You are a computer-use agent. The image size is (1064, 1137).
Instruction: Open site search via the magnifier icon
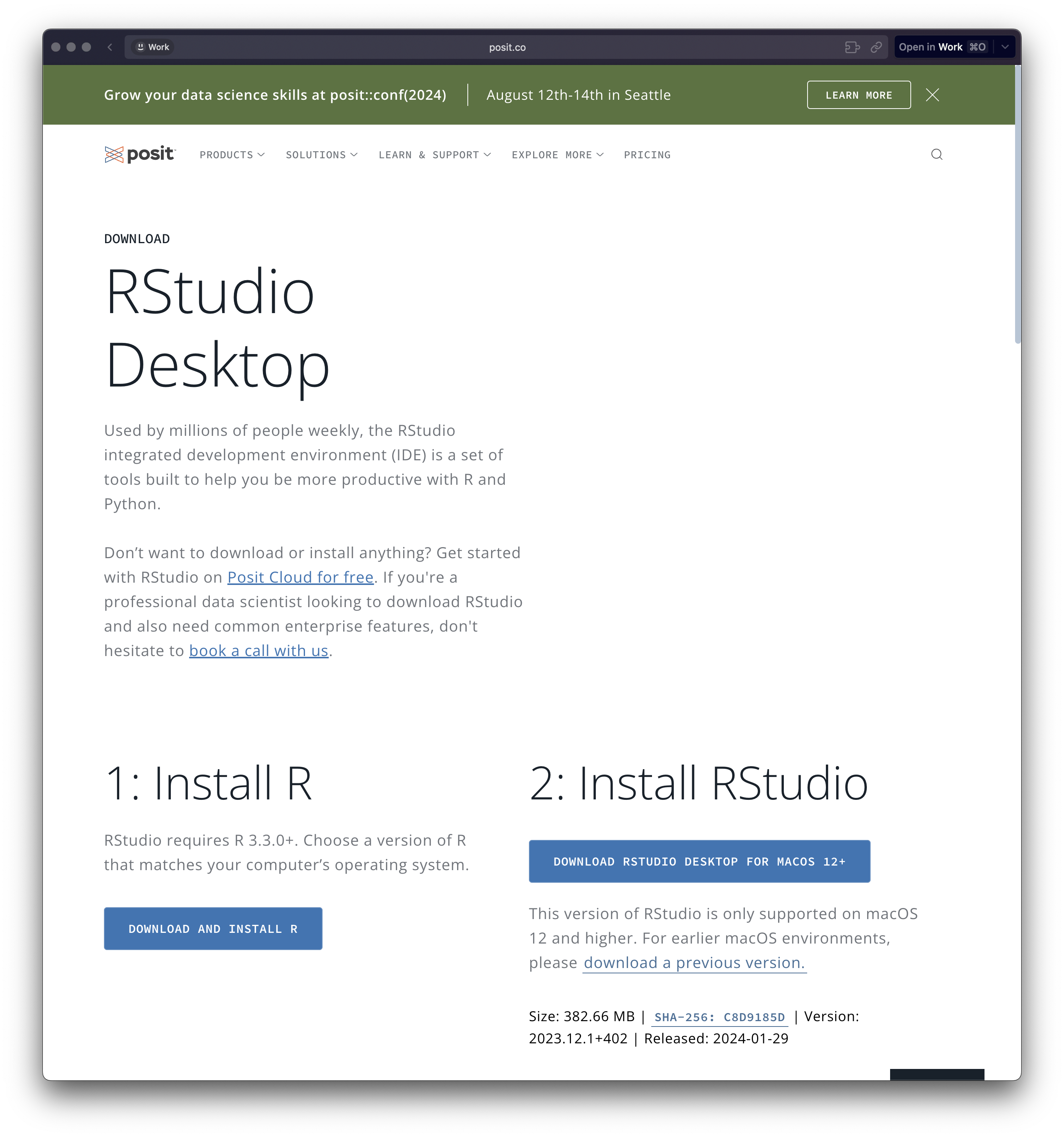[936, 154]
